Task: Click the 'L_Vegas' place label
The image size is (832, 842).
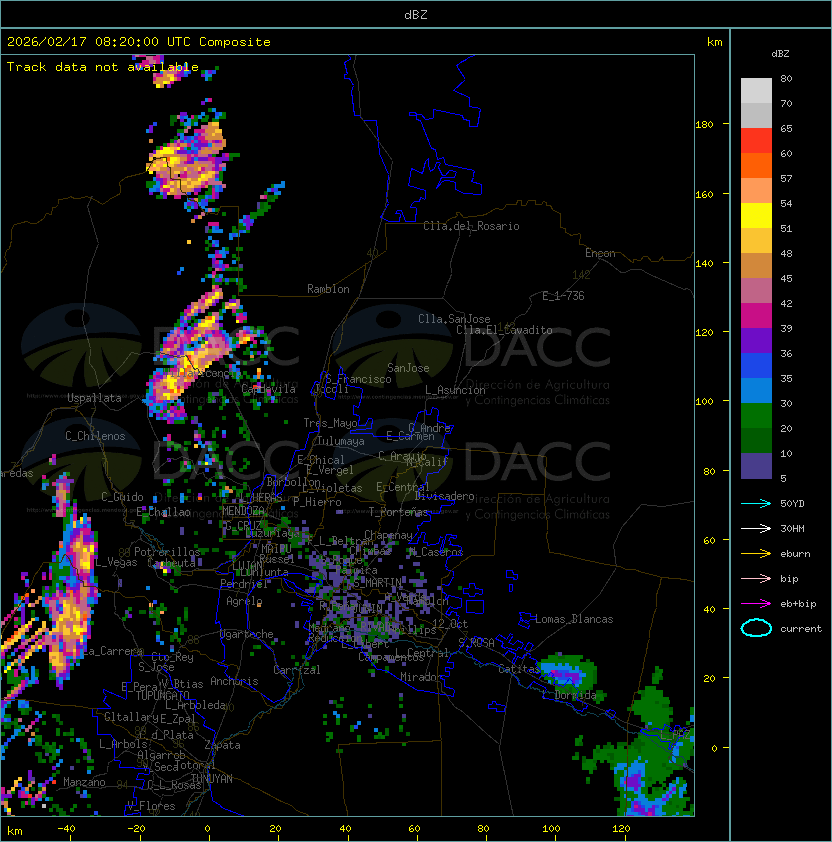Action: click(x=116, y=562)
